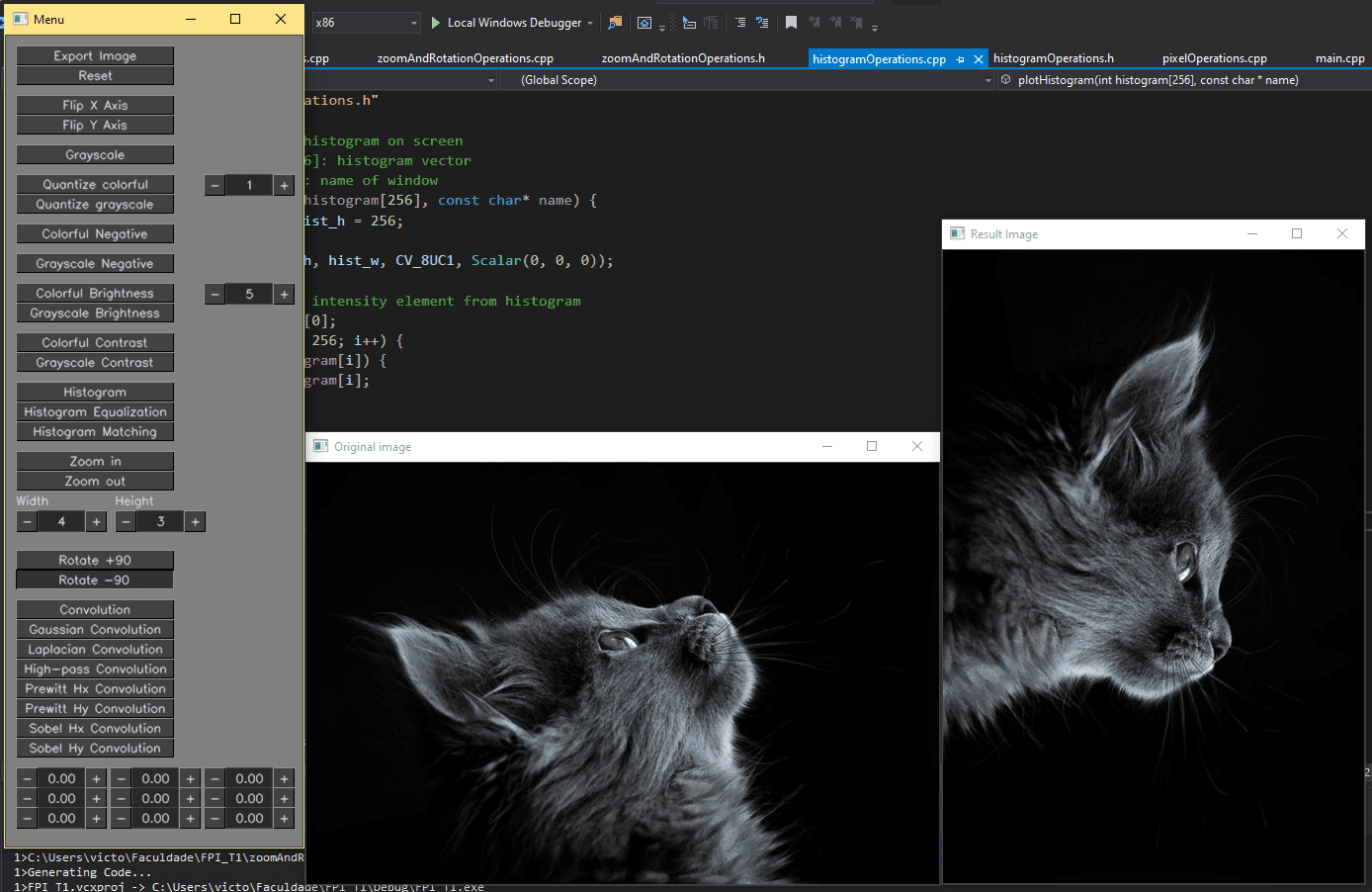Open the plotHistogram member dropdown

point(1182,80)
